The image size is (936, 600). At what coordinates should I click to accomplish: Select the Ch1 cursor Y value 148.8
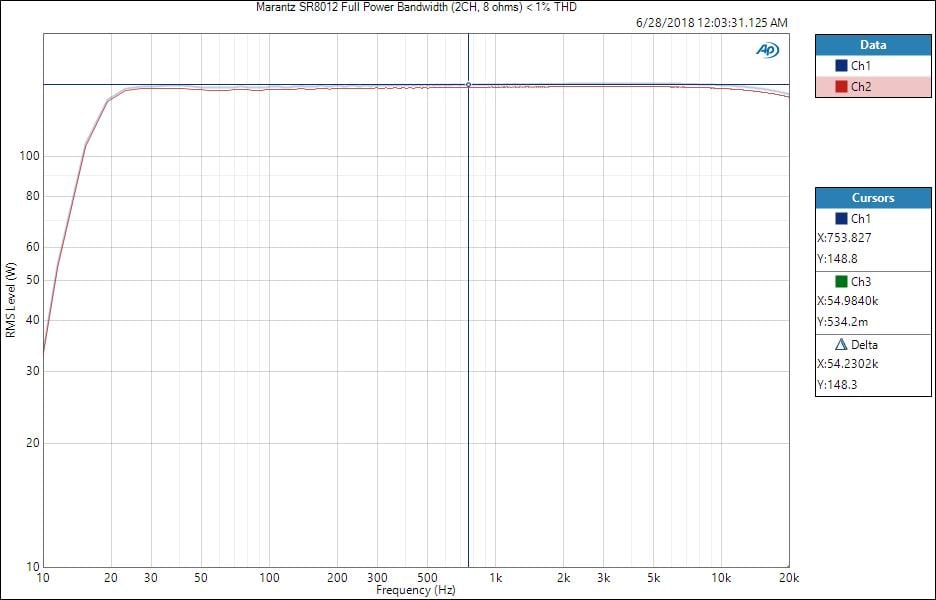[837, 258]
